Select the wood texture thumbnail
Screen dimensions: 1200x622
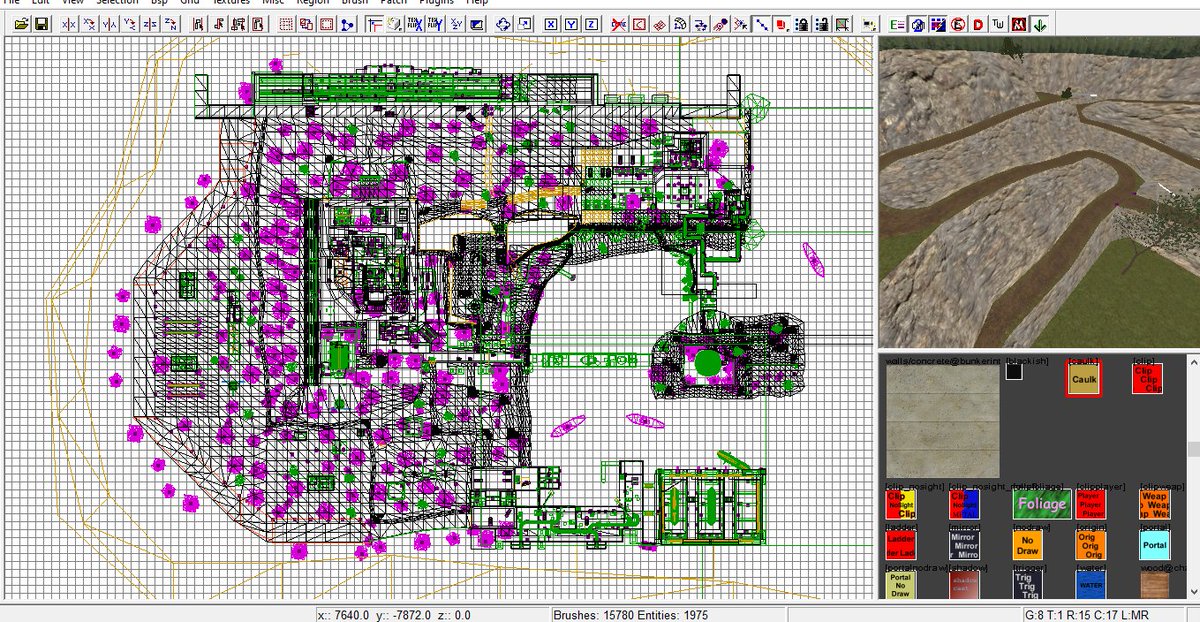(1154, 585)
